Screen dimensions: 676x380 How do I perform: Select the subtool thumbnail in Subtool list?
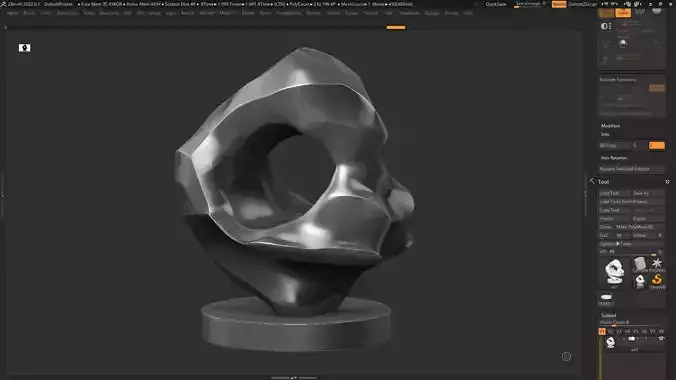(610, 342)
